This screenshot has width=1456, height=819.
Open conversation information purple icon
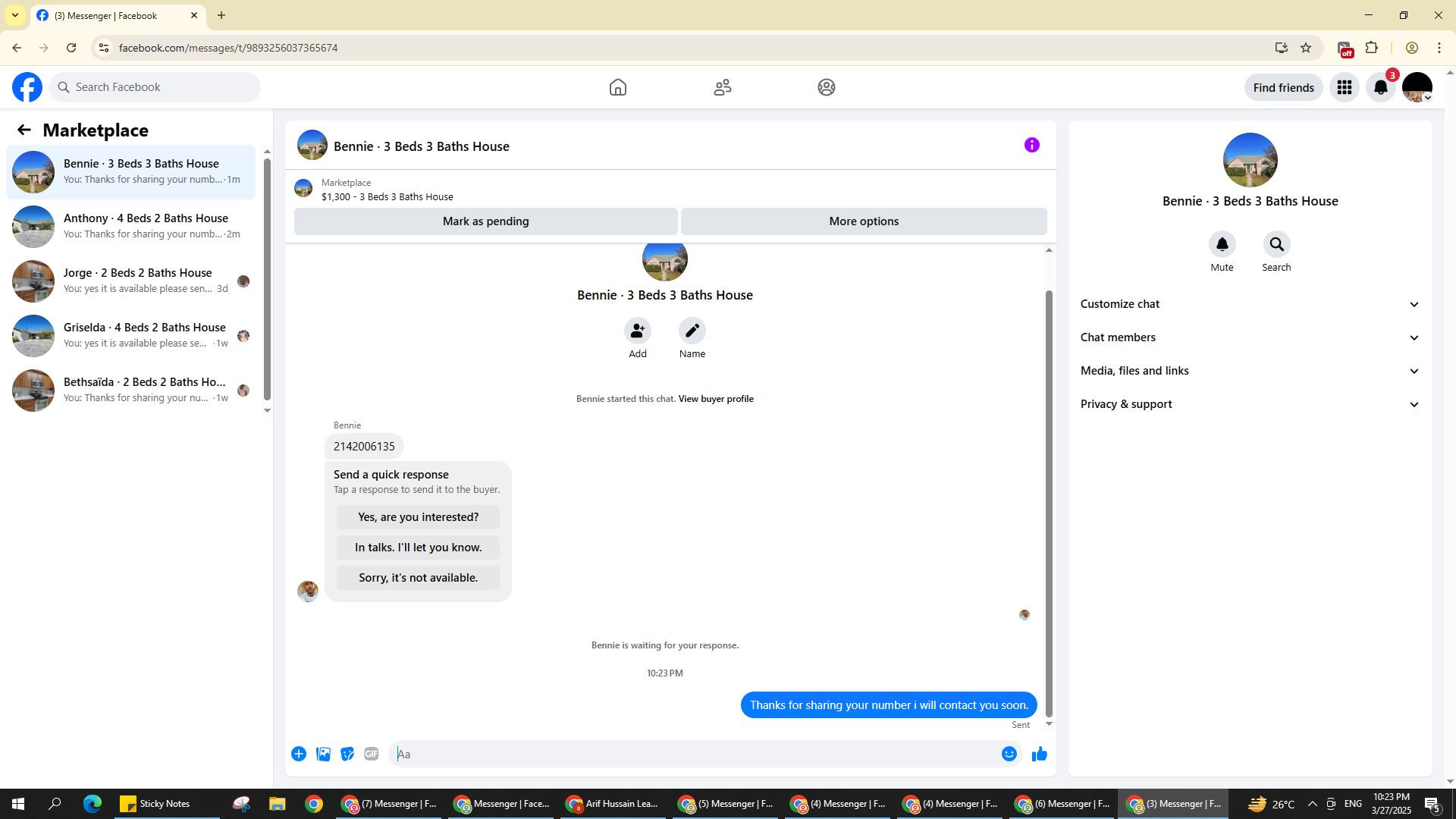pos(1031,145)
